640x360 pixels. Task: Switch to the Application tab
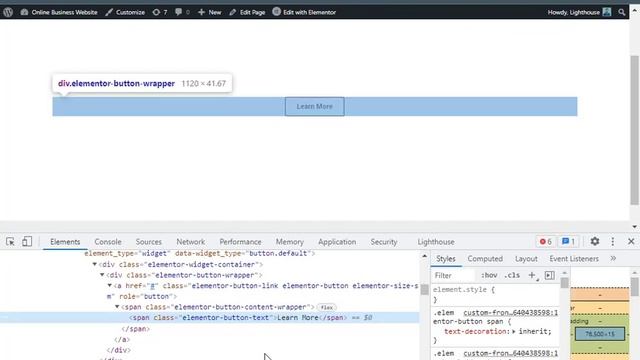(337, 242)
